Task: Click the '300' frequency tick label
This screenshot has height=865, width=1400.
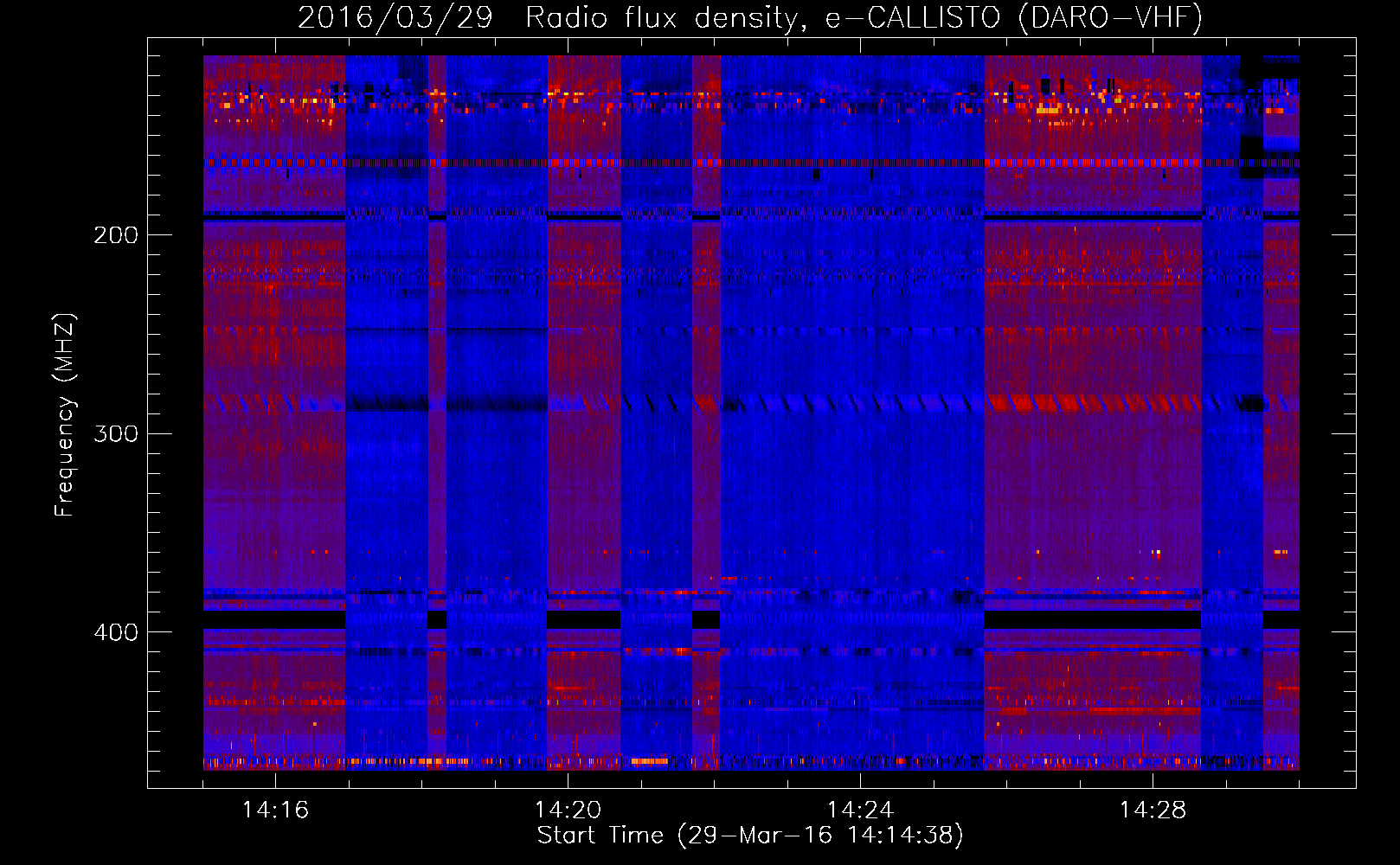Action: point(116,433)
